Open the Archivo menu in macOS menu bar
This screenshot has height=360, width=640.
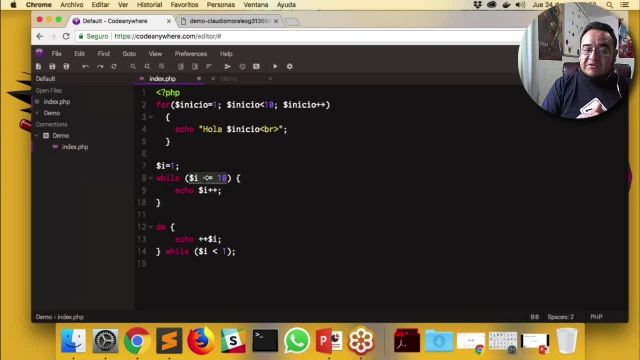coord(71,5)
